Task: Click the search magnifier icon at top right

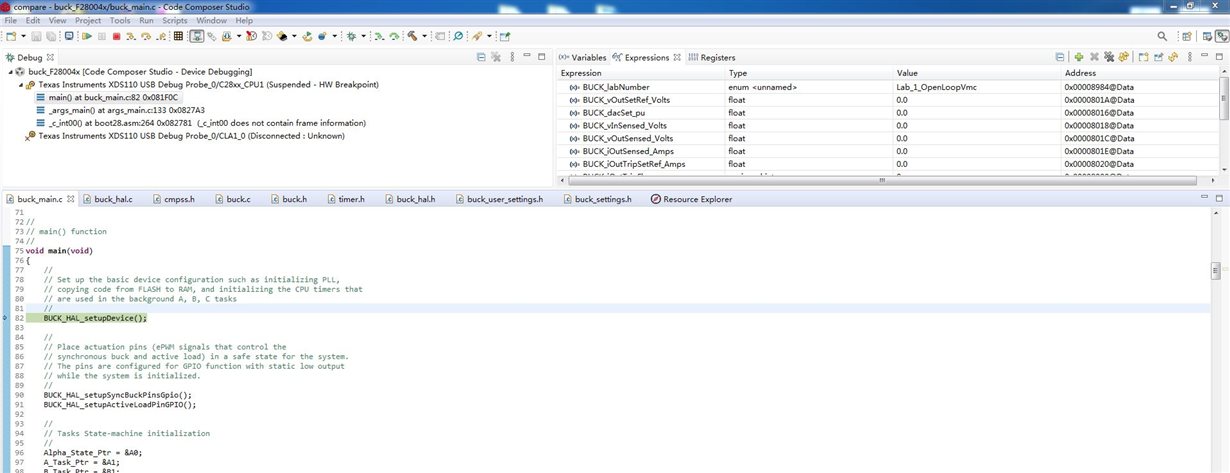Action: (x=1162, y=36)
